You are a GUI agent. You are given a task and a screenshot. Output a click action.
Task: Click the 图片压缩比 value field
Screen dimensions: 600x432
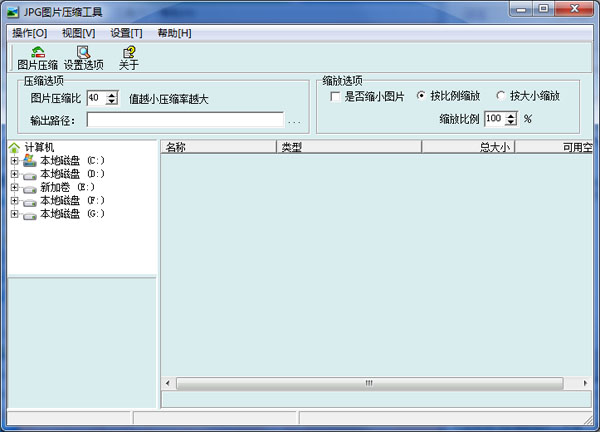coord(97,98)
